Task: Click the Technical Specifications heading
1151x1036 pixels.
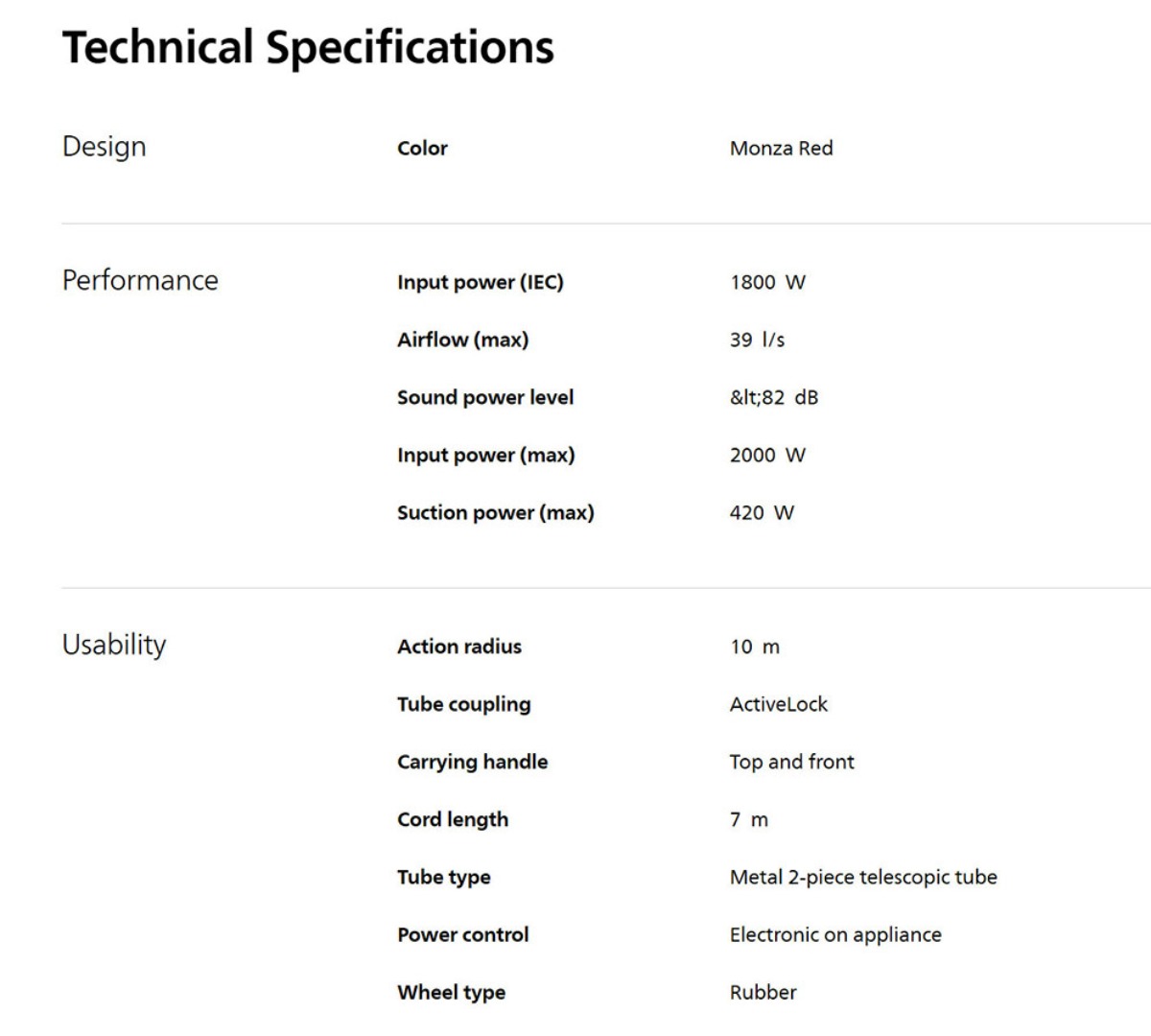Action: (x=308, y=47)
